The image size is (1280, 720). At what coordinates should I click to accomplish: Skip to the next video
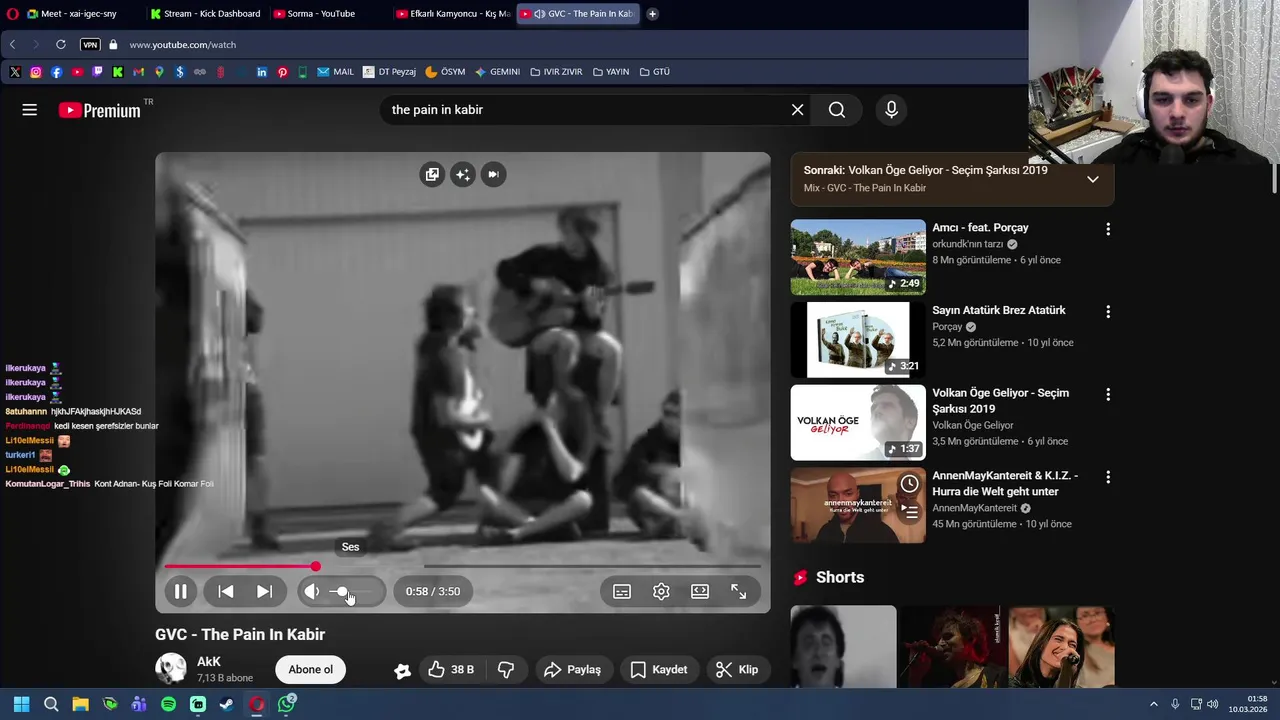(264, 591)
